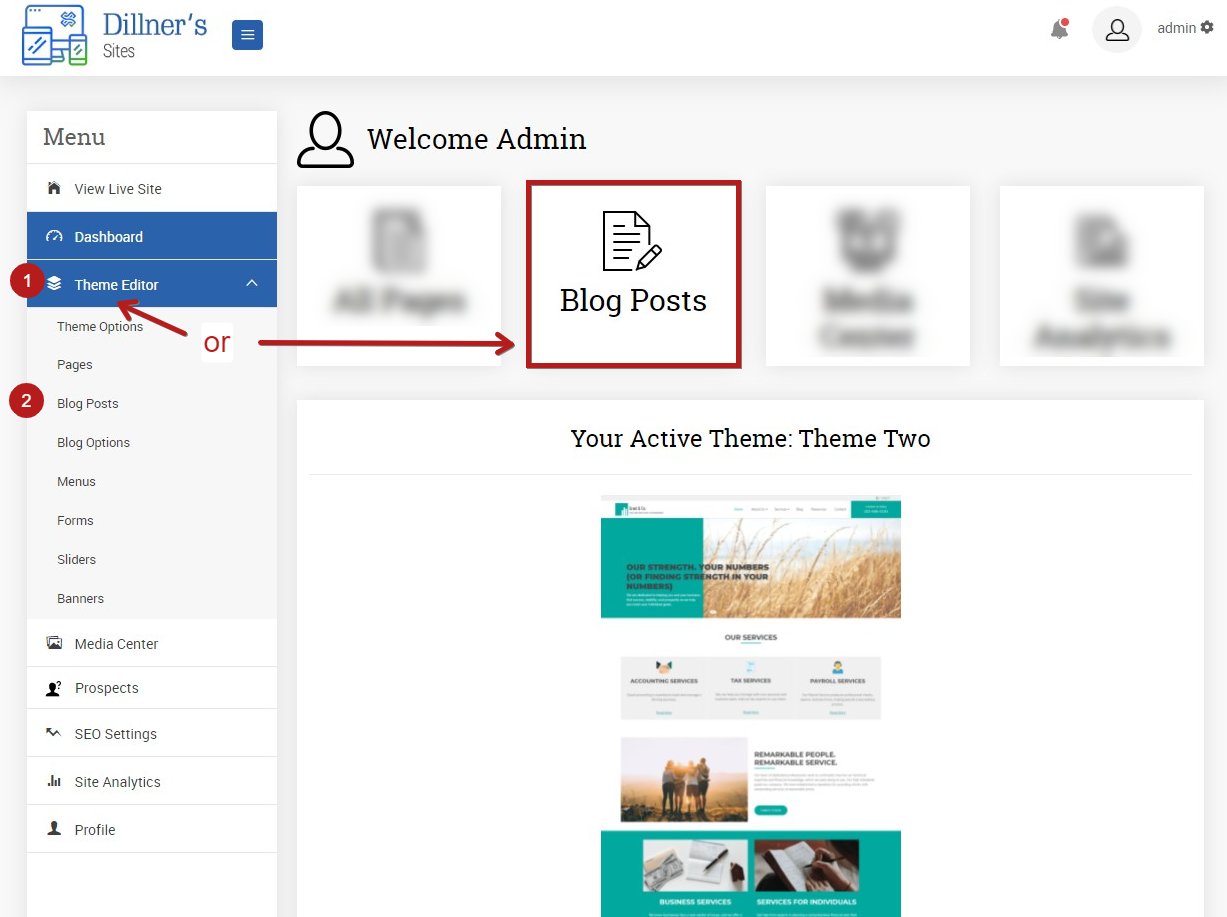Image resolution: width=1227 pixels, height=917 pixels.
Task: Open Blog Posts submenu item
Action: point(88,404)
